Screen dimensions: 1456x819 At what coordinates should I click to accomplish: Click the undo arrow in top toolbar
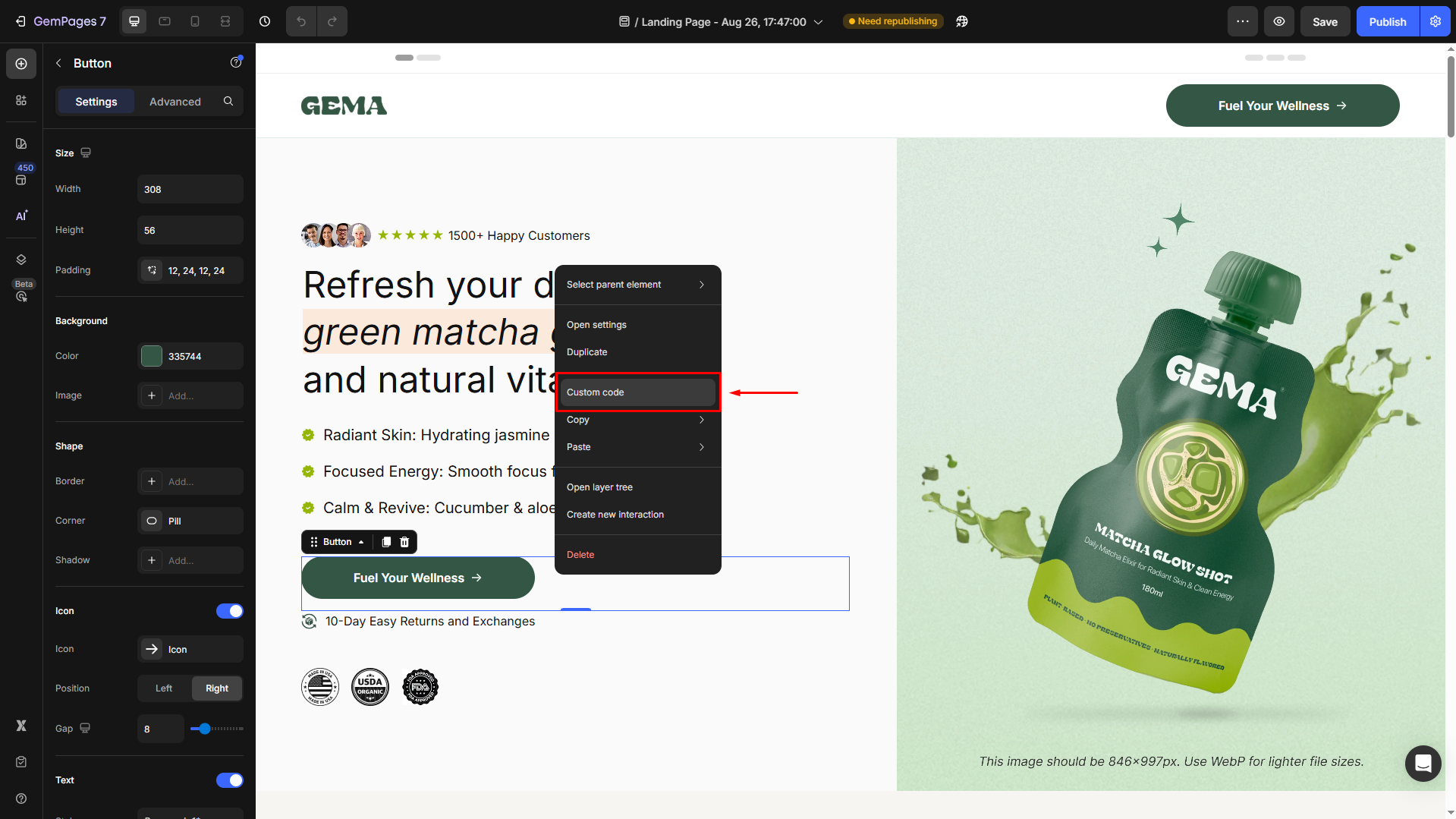click(x=301, y=21)
